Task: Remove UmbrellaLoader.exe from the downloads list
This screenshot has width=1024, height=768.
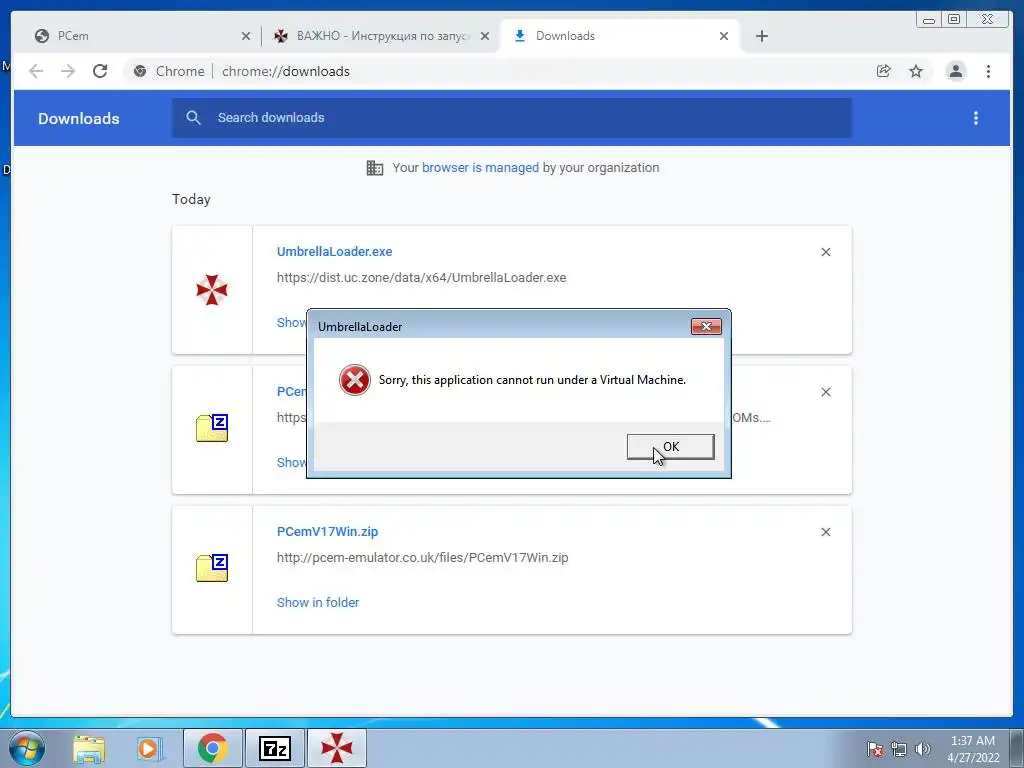Action: (825, 252)
